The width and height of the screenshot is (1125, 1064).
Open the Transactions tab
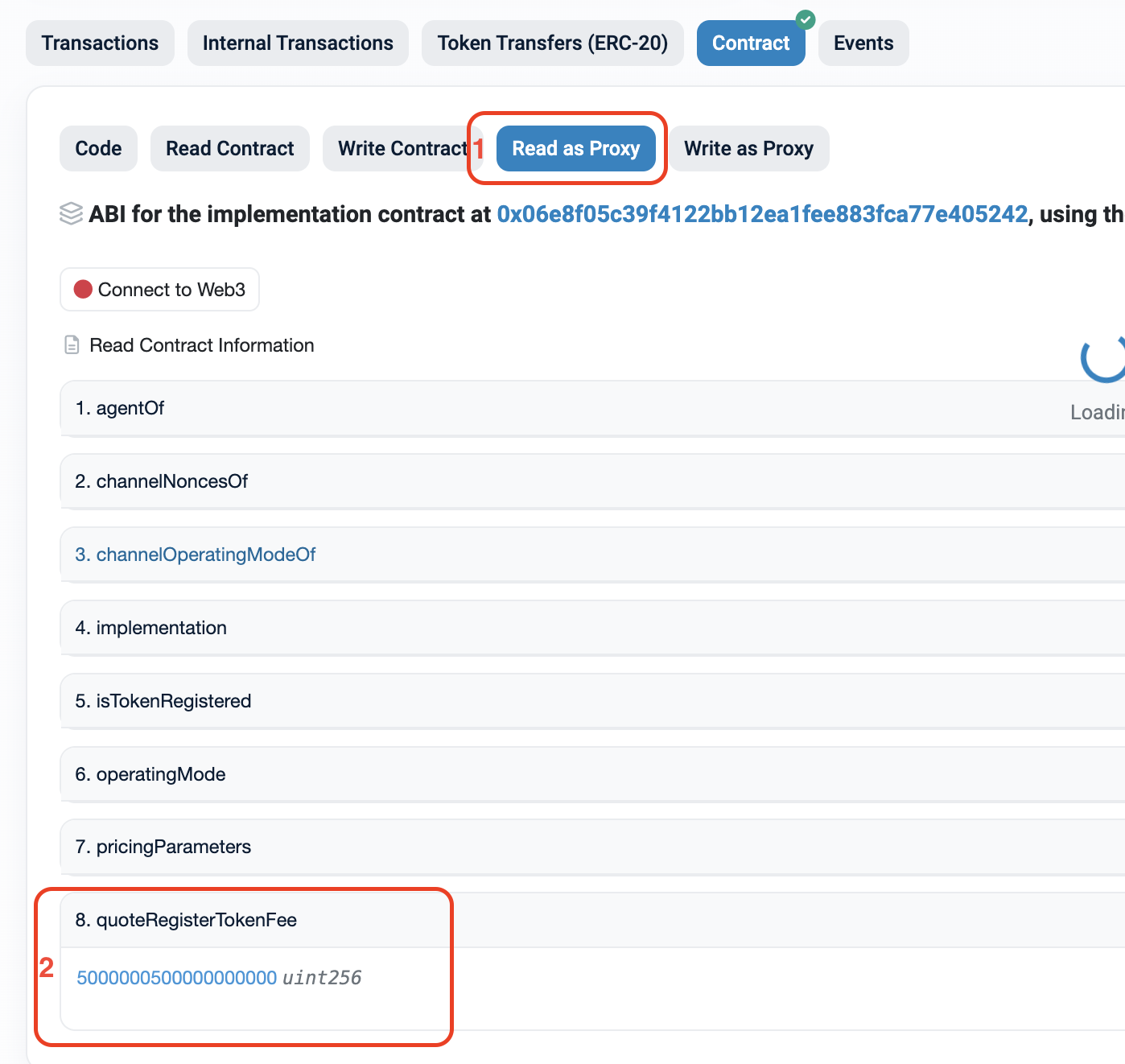pos(100,43)
